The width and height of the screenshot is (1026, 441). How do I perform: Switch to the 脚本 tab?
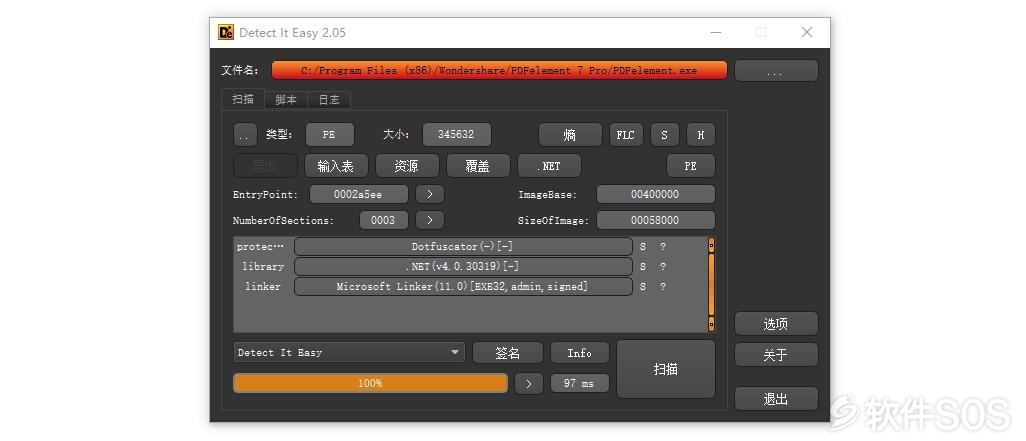point(286,100)
